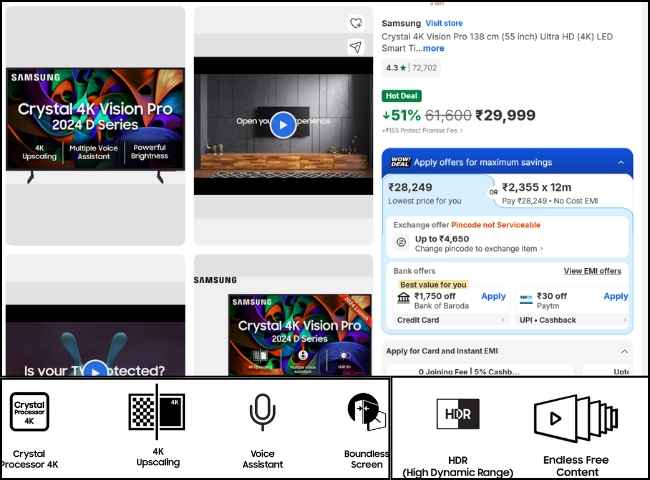
Task: Apply the Paytm ₹30 off offer
Action: click(x=615, y=296)
